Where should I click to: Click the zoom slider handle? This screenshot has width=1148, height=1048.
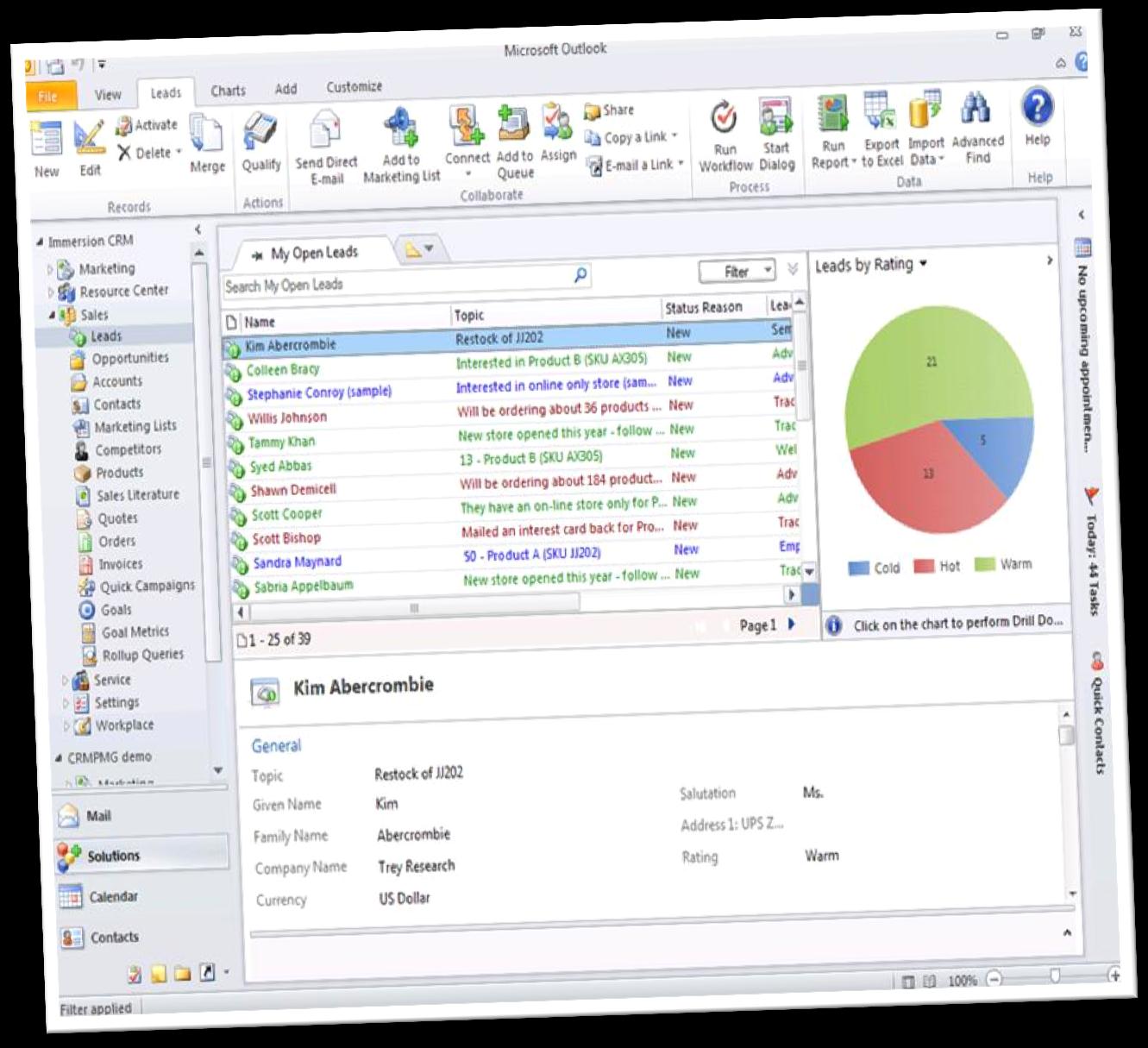tap(1054, 975)
